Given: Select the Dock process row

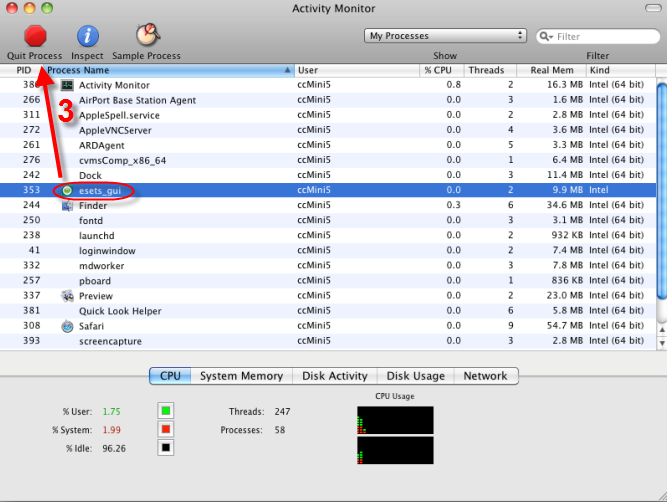Looking at the screenshot, I should click(x=328, y=175).
